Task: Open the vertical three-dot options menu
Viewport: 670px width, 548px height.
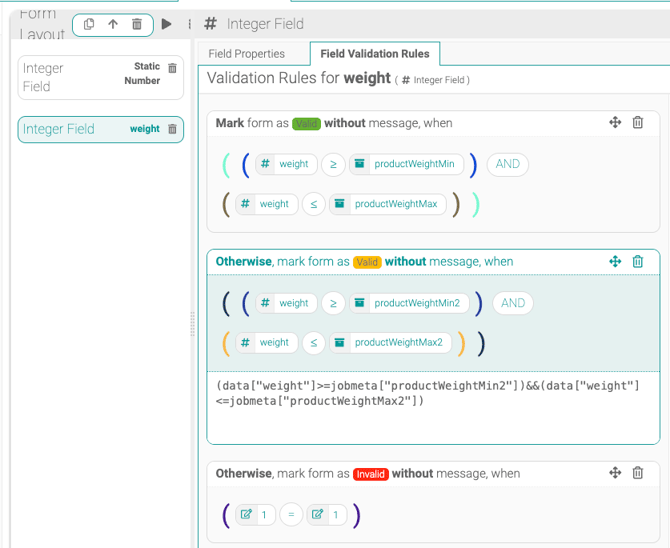Action: (189, 24)
